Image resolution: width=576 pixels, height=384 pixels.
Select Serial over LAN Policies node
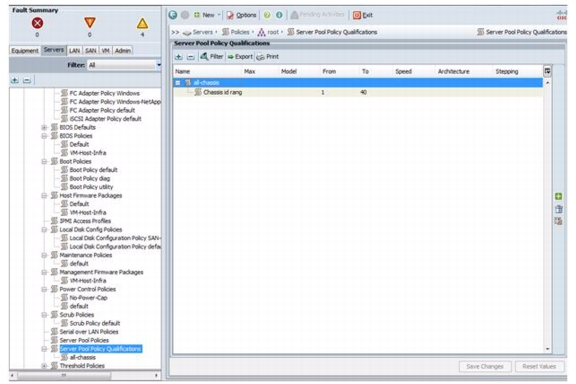click(x=89, y=332)
